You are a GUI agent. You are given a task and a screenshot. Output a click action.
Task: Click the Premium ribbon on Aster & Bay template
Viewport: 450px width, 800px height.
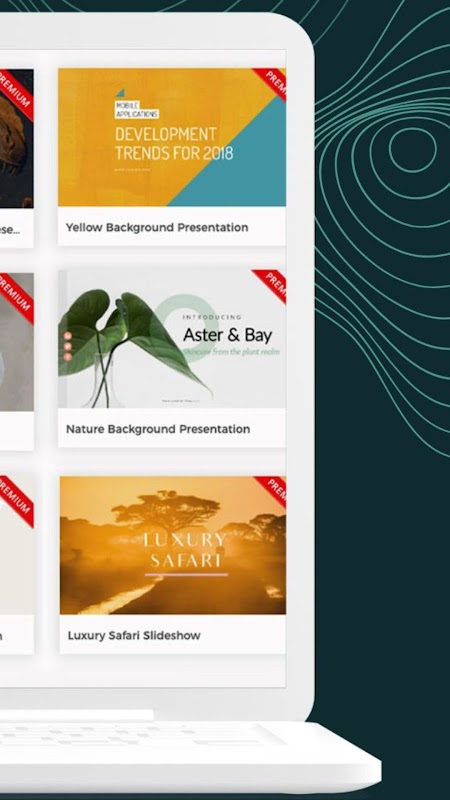(x=271, y=285)
